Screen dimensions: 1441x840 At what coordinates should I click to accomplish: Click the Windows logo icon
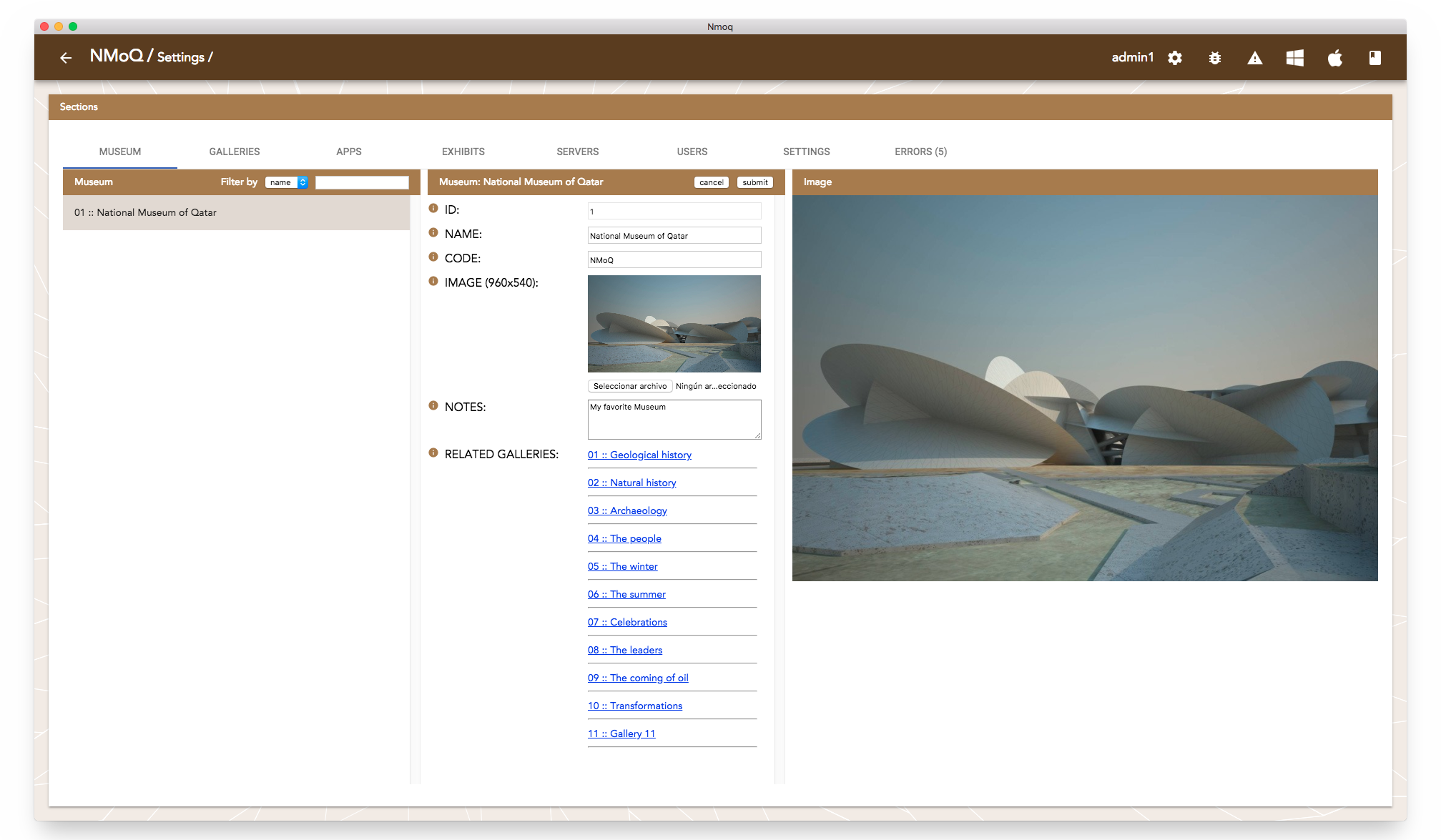click(1295, 58)
